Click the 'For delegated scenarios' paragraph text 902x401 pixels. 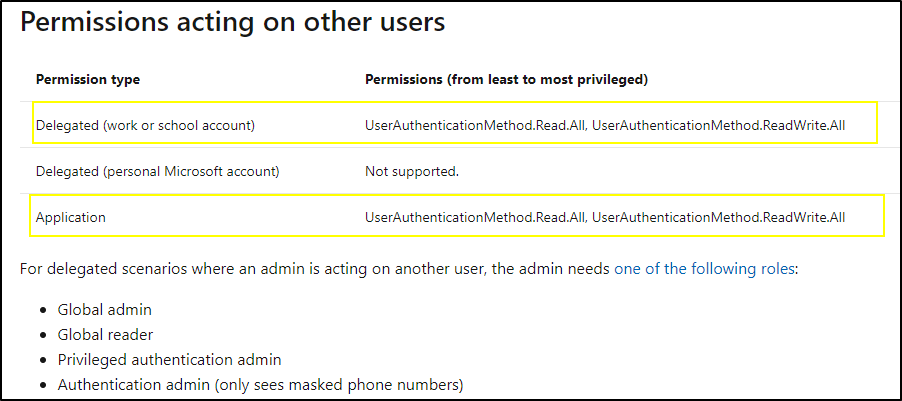tap(300, 269)
